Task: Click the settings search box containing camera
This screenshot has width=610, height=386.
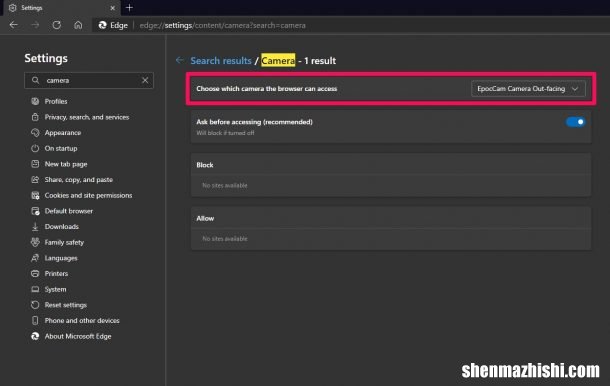Action: tap(89, 81)
